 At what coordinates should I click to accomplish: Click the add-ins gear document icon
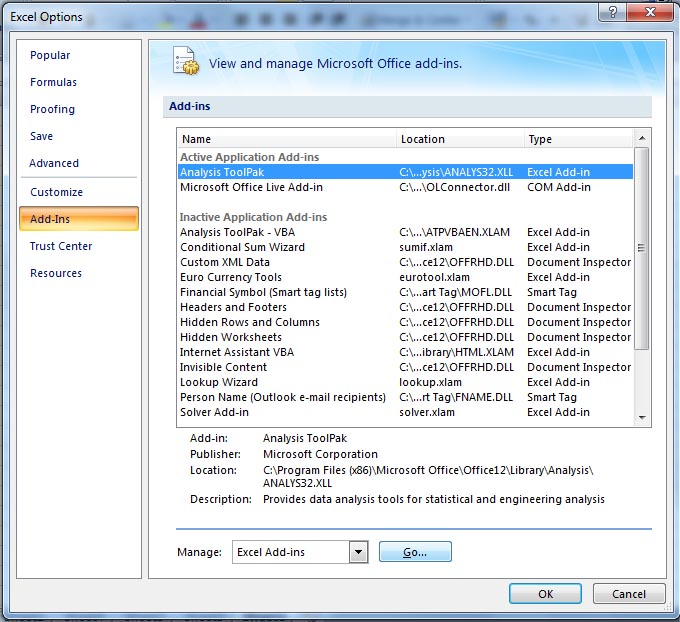[186, 61]
